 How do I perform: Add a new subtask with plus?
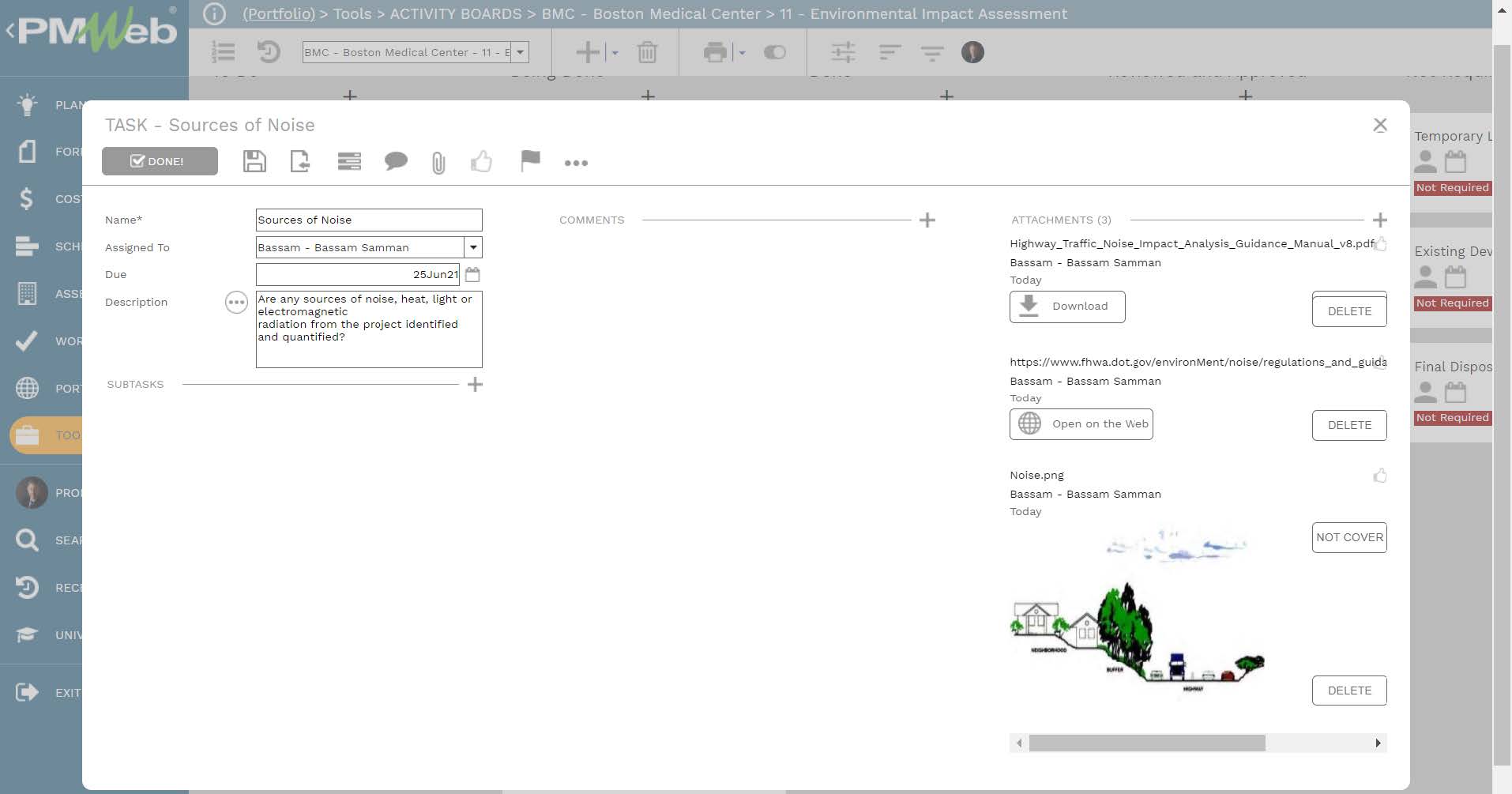tap(475, 385)
